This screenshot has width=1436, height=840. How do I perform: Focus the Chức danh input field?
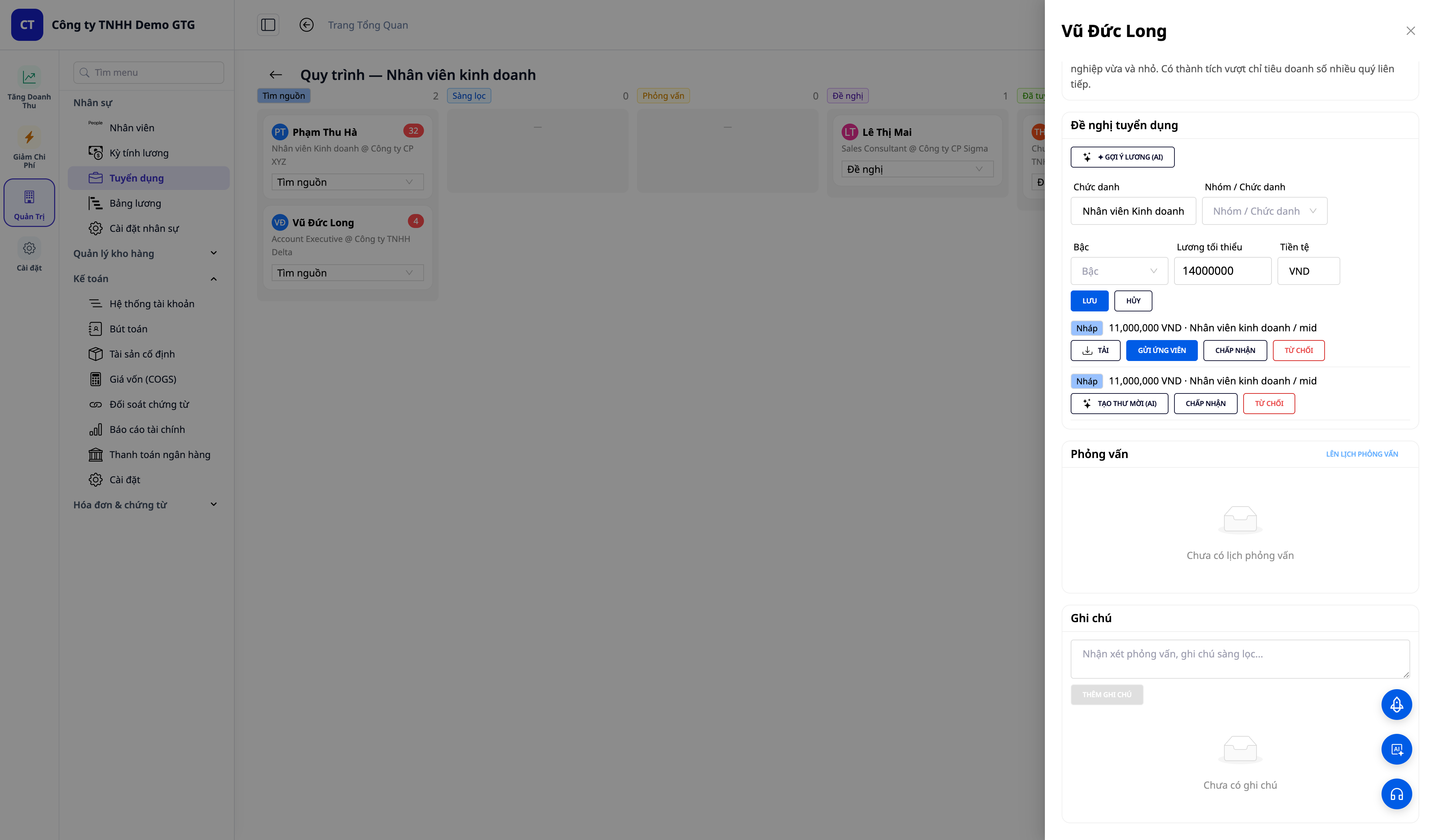1133,211
